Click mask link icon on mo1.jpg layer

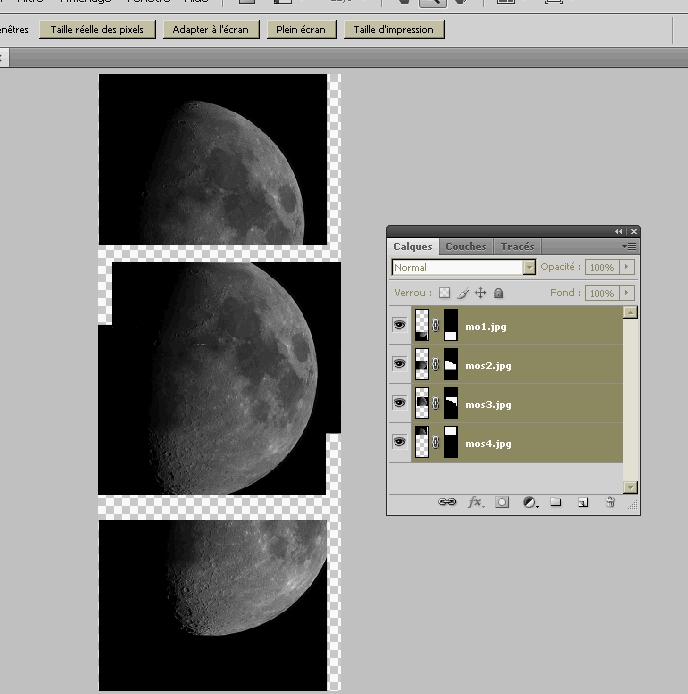pyautogui.click(x=436, y=325)
